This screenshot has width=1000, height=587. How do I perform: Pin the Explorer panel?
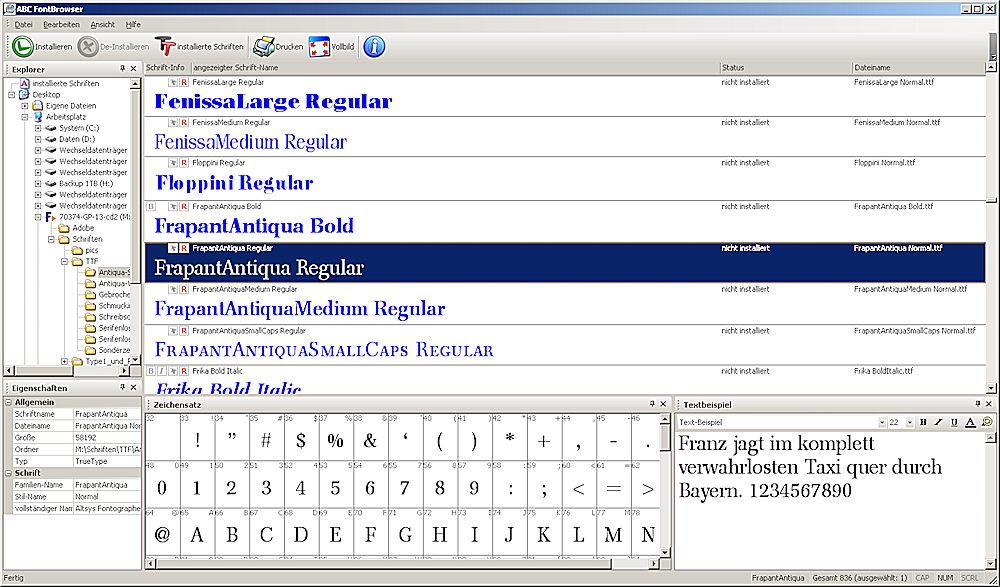[x=122, y=68]
